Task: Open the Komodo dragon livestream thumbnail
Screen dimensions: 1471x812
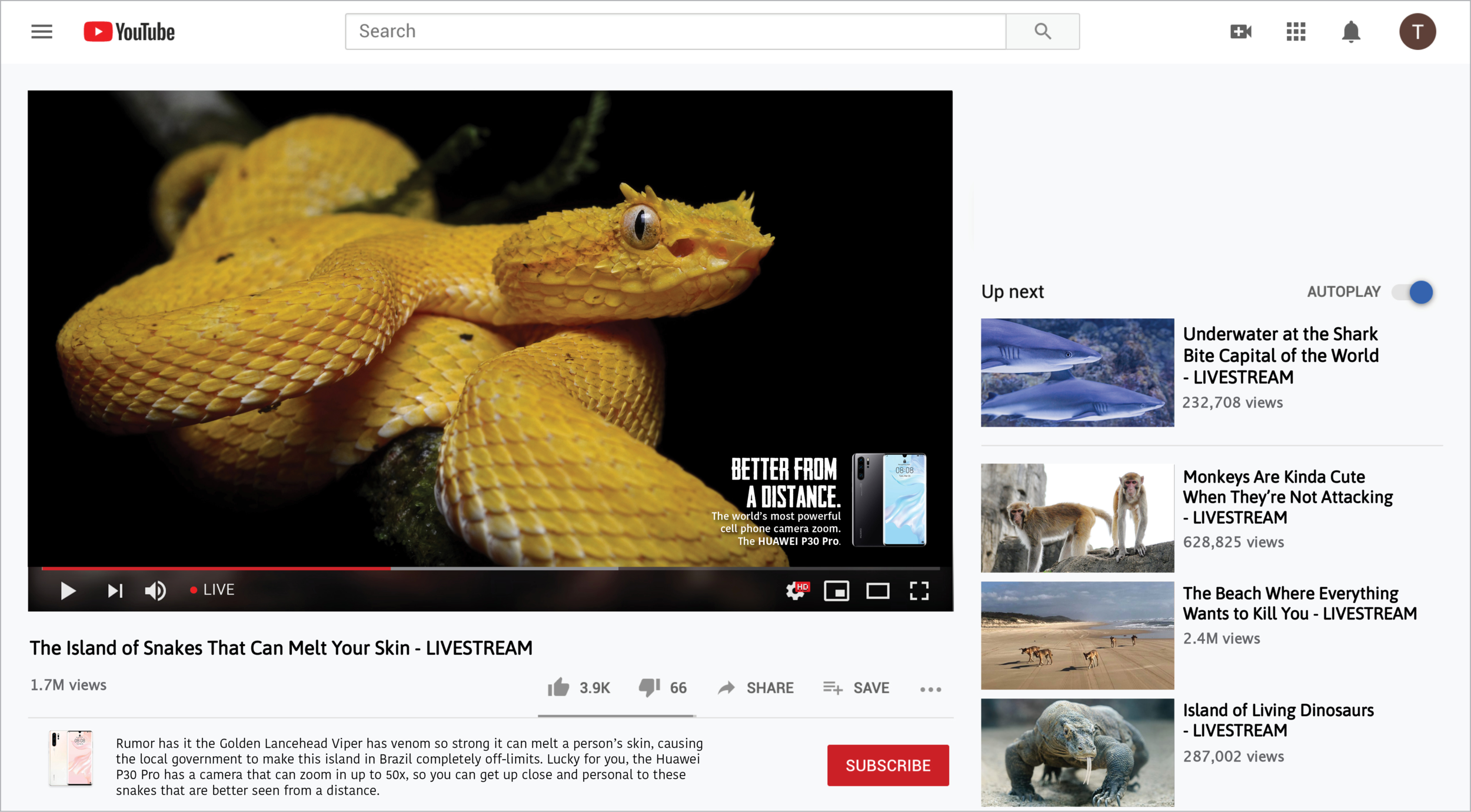Action: pos(1077,752)
